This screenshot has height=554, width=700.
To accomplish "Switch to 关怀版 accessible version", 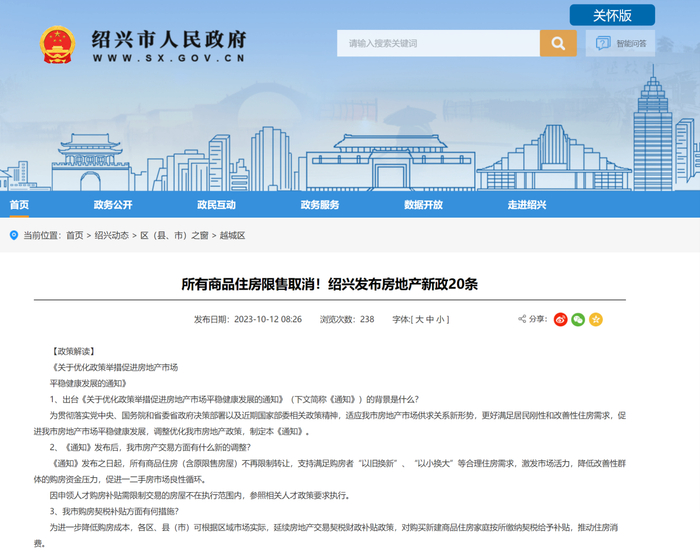I will point(612,16).
